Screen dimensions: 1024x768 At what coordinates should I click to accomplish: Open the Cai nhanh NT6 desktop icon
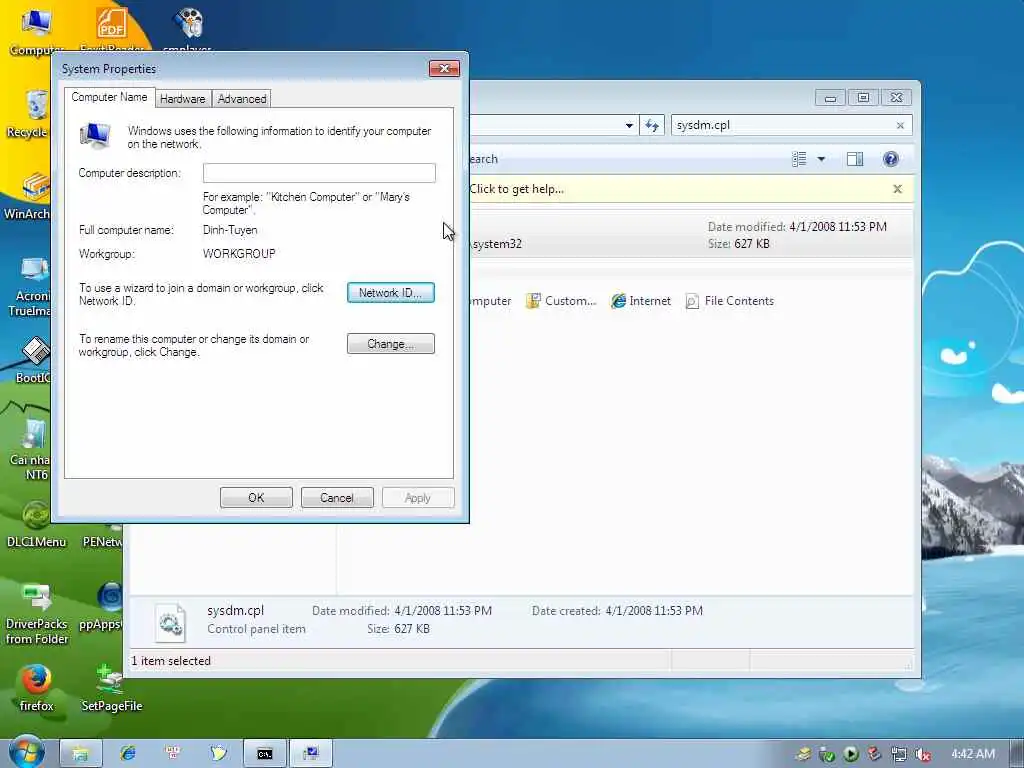(30, 449)
